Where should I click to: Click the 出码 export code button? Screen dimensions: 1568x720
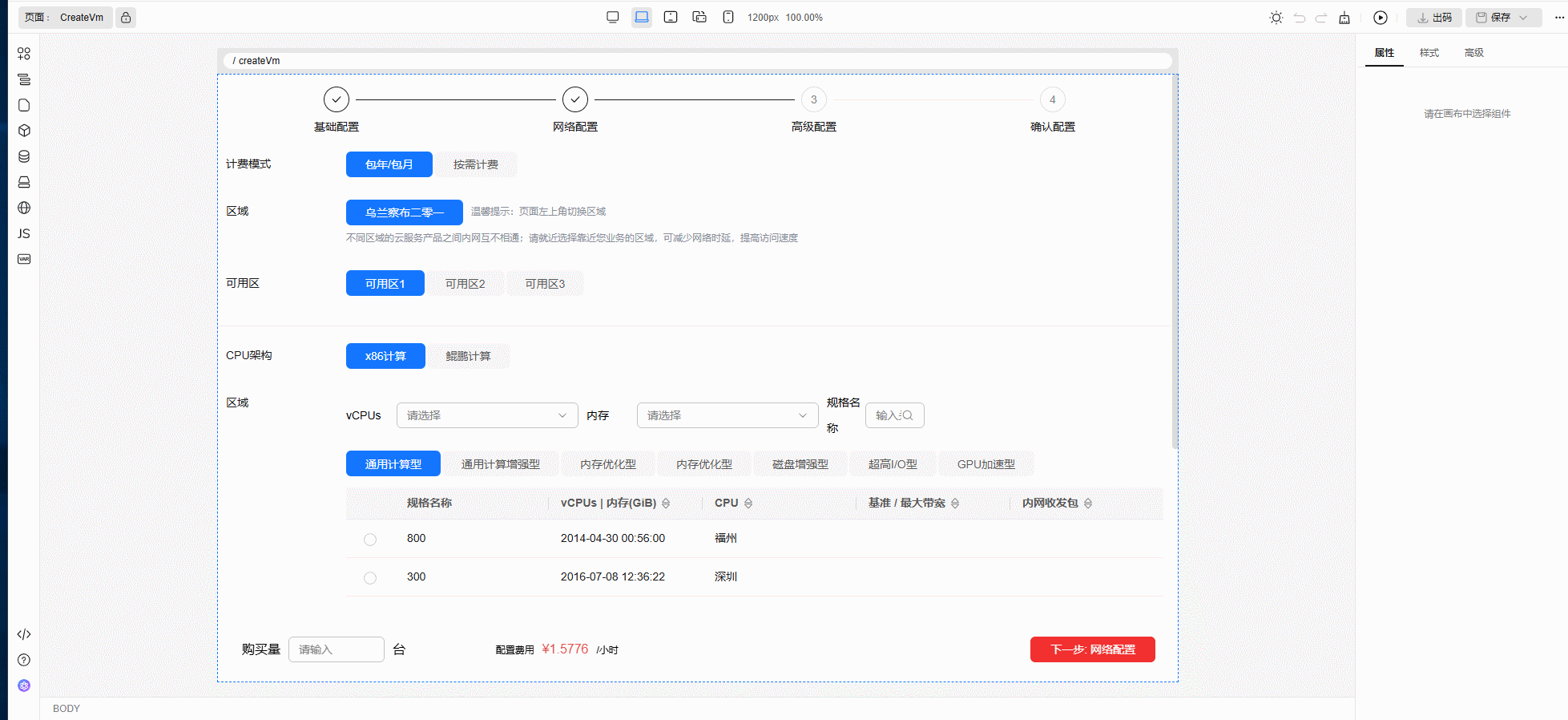(1434, 18)
